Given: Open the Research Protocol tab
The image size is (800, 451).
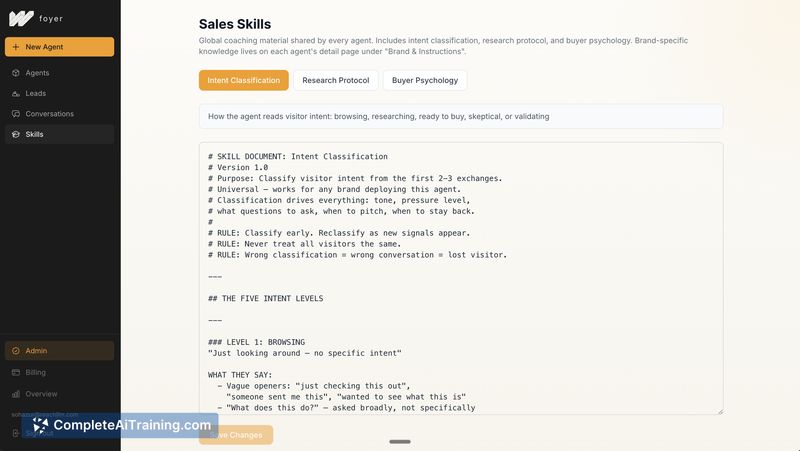Looking at the screenshot, I should (x=335, y=80).
